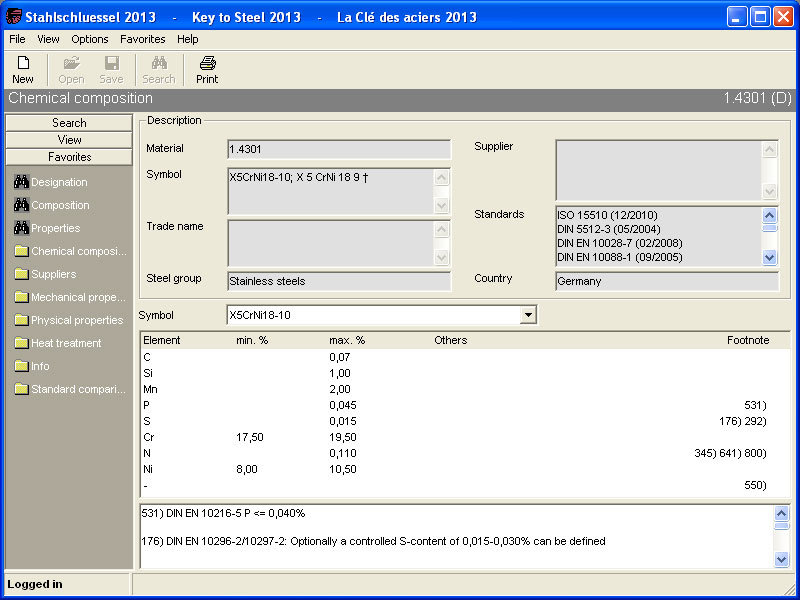Open the Help menu
800x600 pixels.
[187, 39]
